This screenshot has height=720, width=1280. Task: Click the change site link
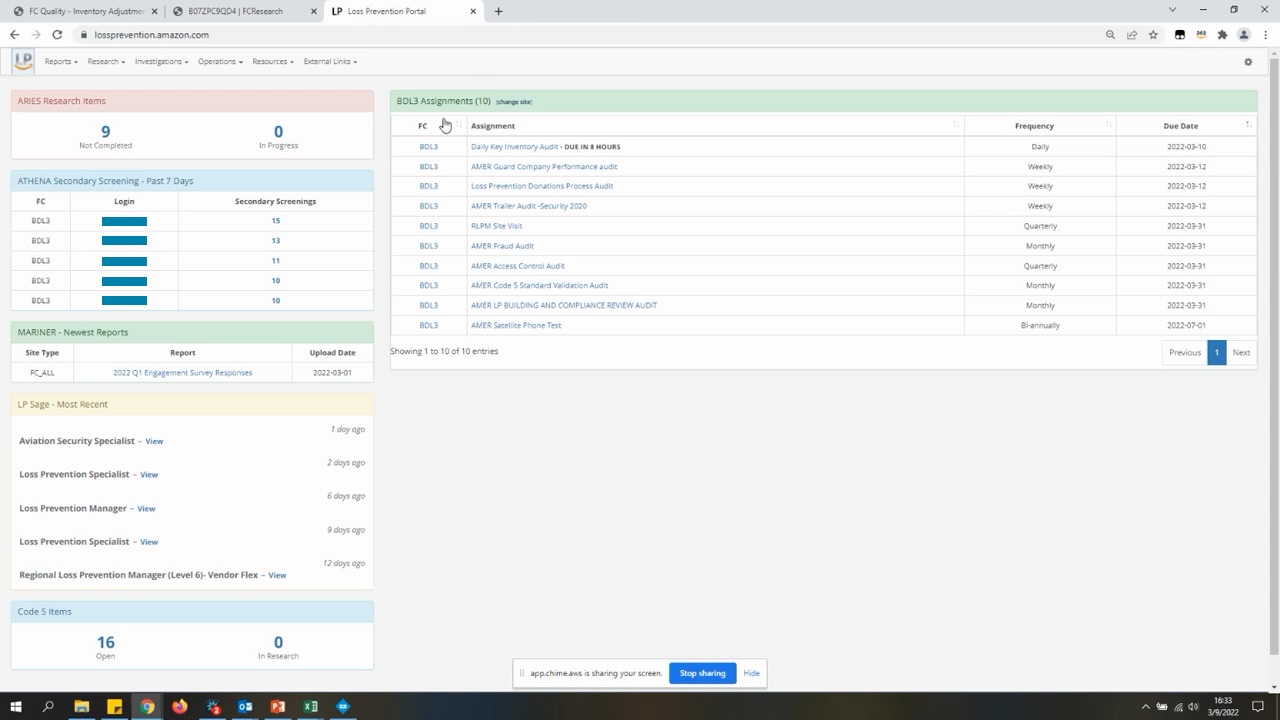click(x=514, y=102)
